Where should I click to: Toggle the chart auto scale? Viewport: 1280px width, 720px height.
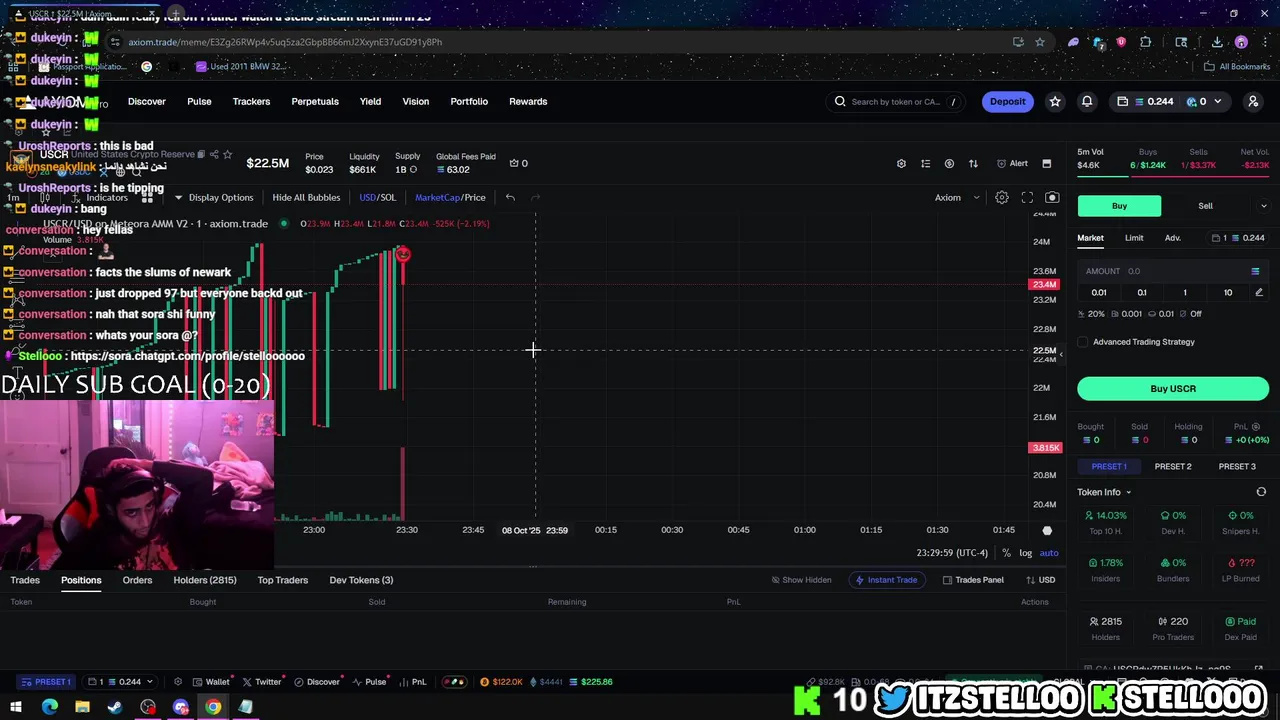tap(1049, 553)
